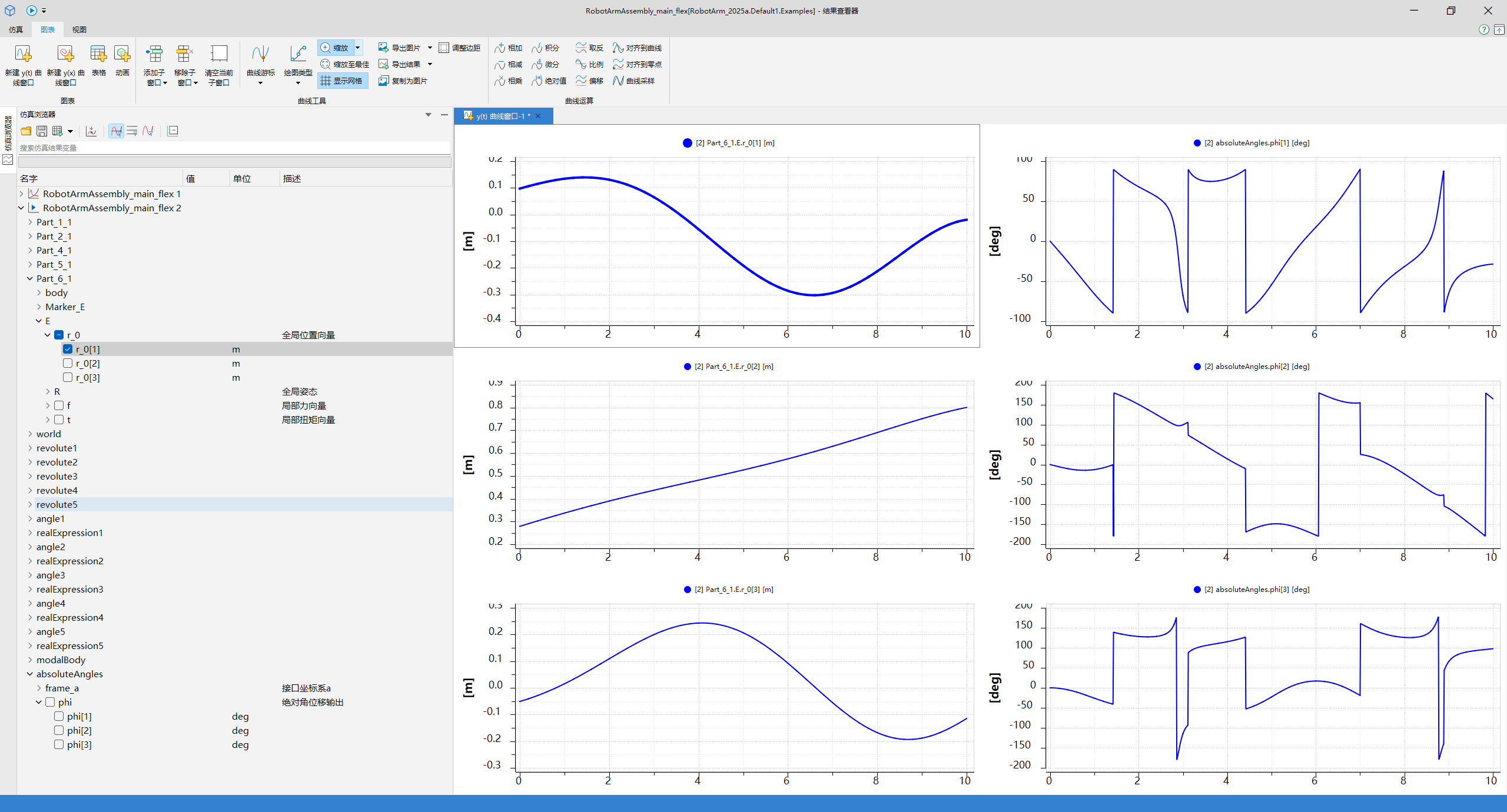
Task: Select the 积分 integrate curve operation
Action: tap(545, 48)
